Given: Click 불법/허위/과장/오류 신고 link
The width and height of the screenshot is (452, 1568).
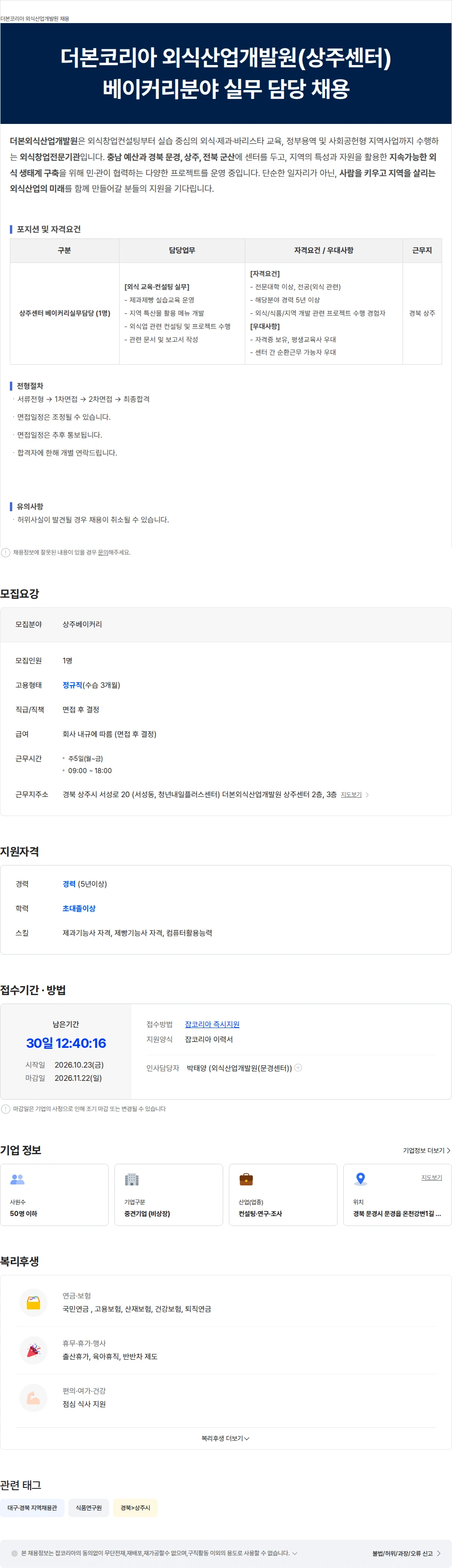Looking at the screenshot, I should tap(406, 1553).
